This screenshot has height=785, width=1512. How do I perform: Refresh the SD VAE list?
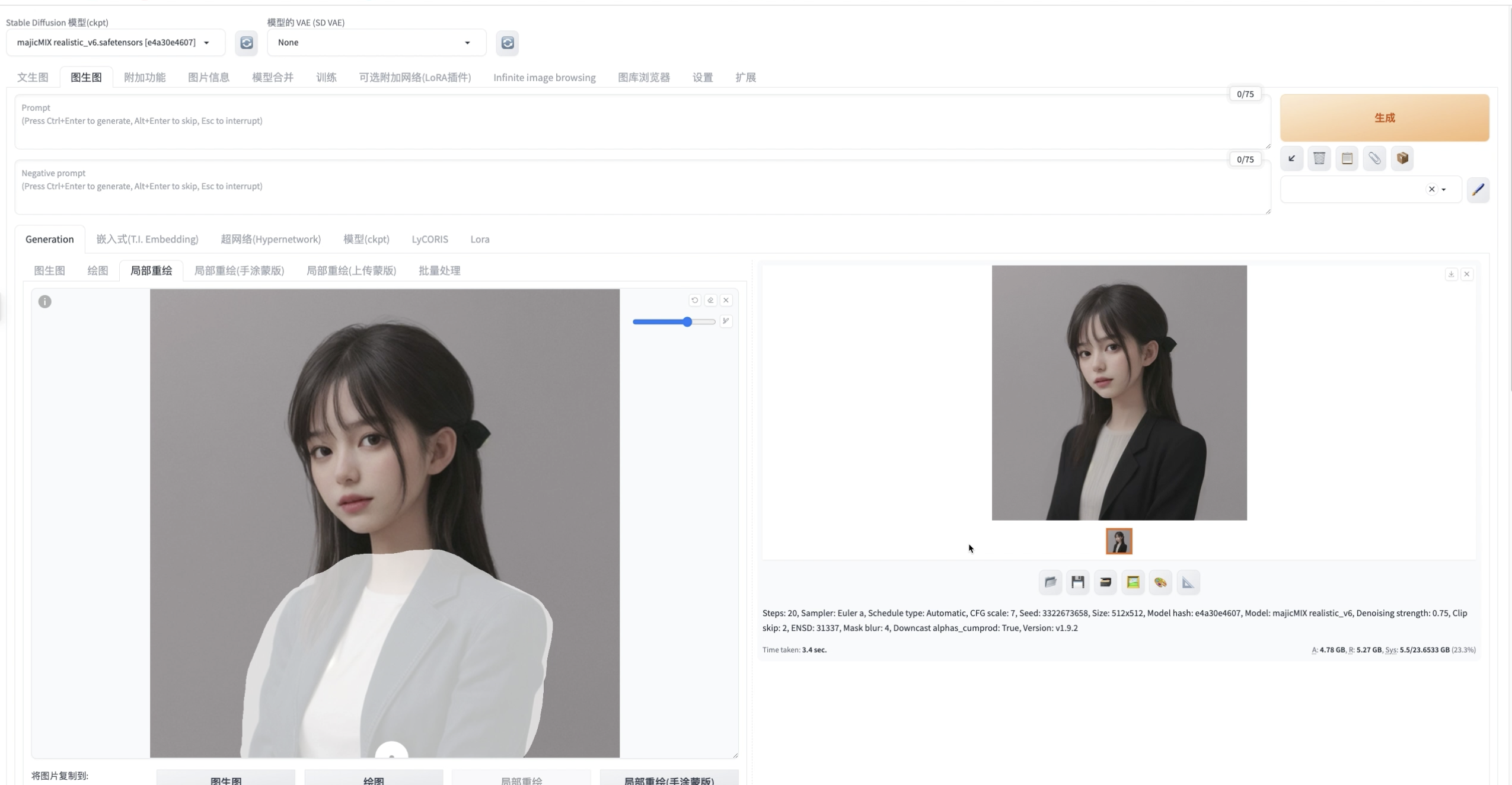click(x=507, y=43)
